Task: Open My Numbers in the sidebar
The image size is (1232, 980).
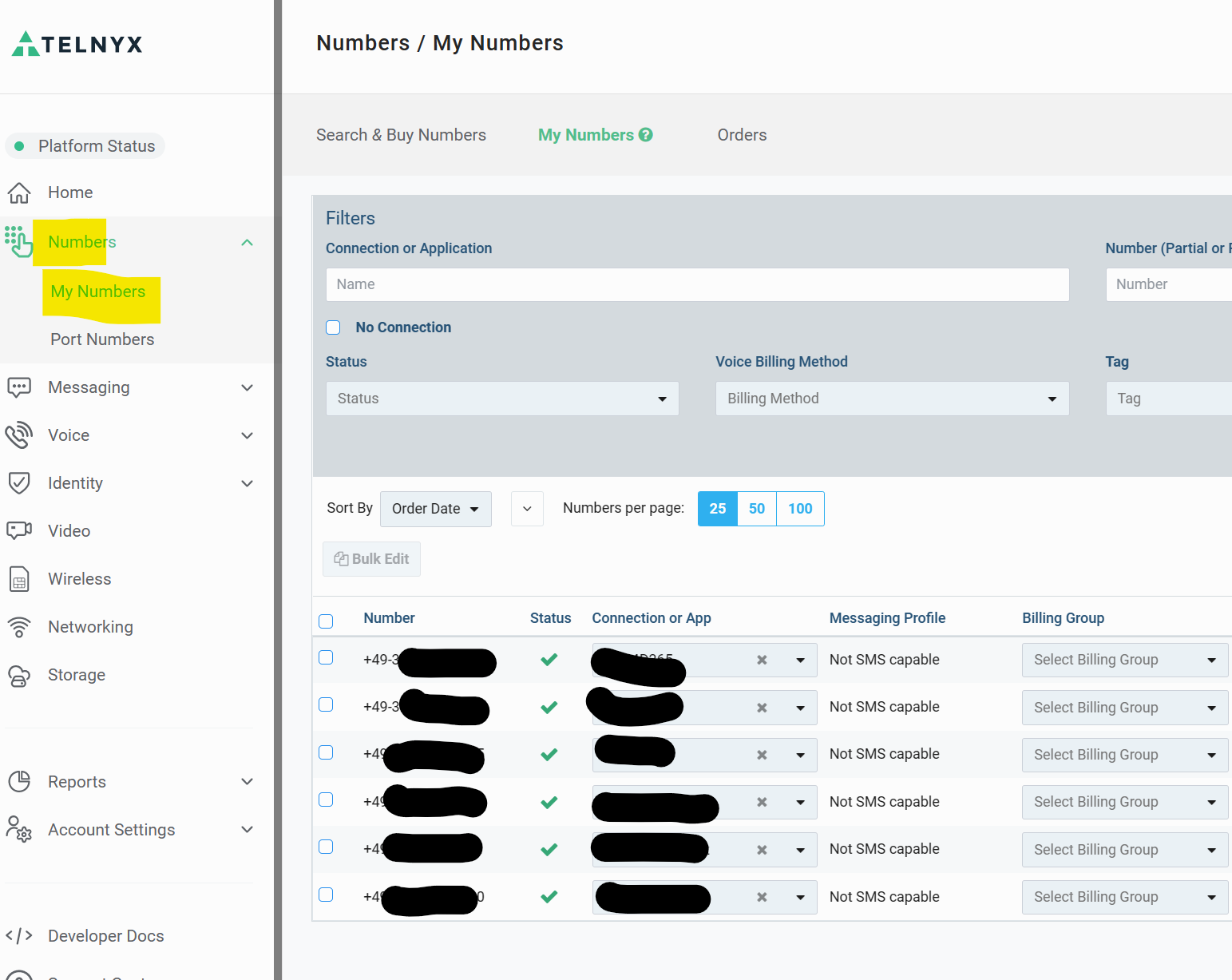Action: click(x=98, y=292)
